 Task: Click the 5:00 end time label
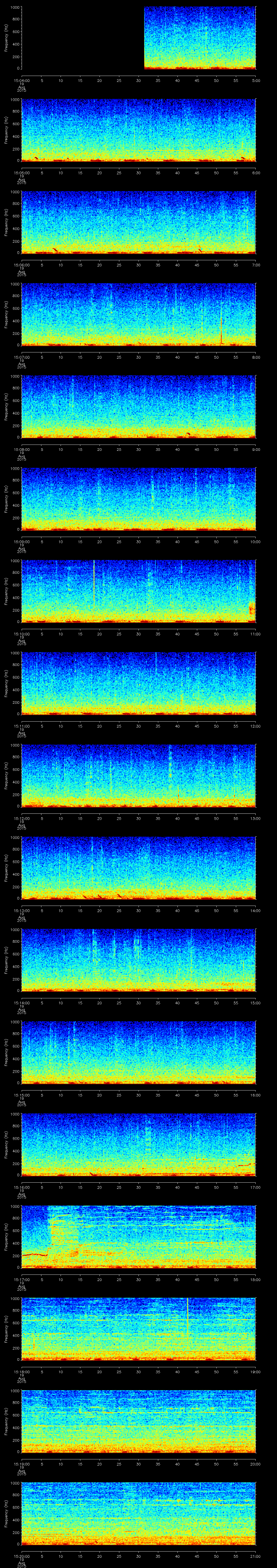[x=256, y=80]
